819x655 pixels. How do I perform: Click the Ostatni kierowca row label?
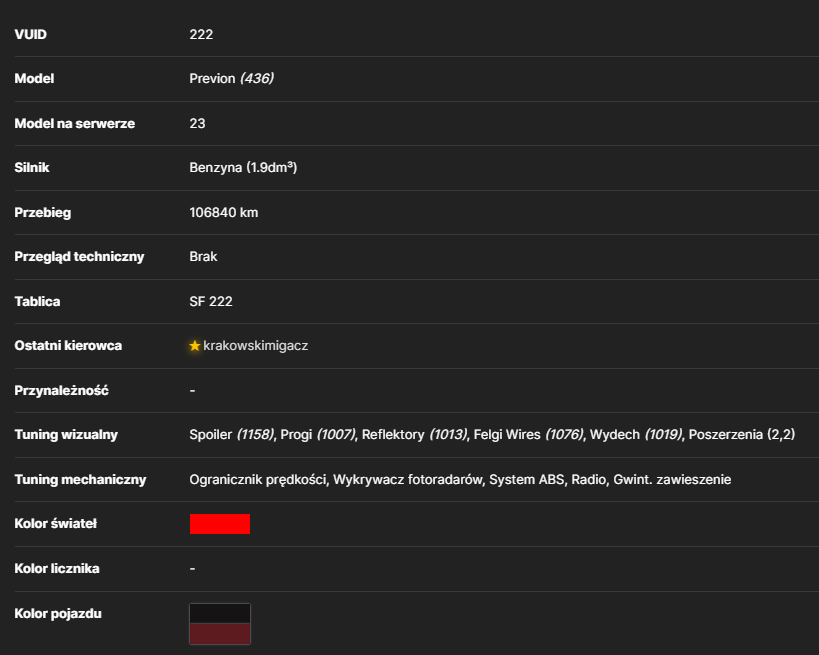68,346
